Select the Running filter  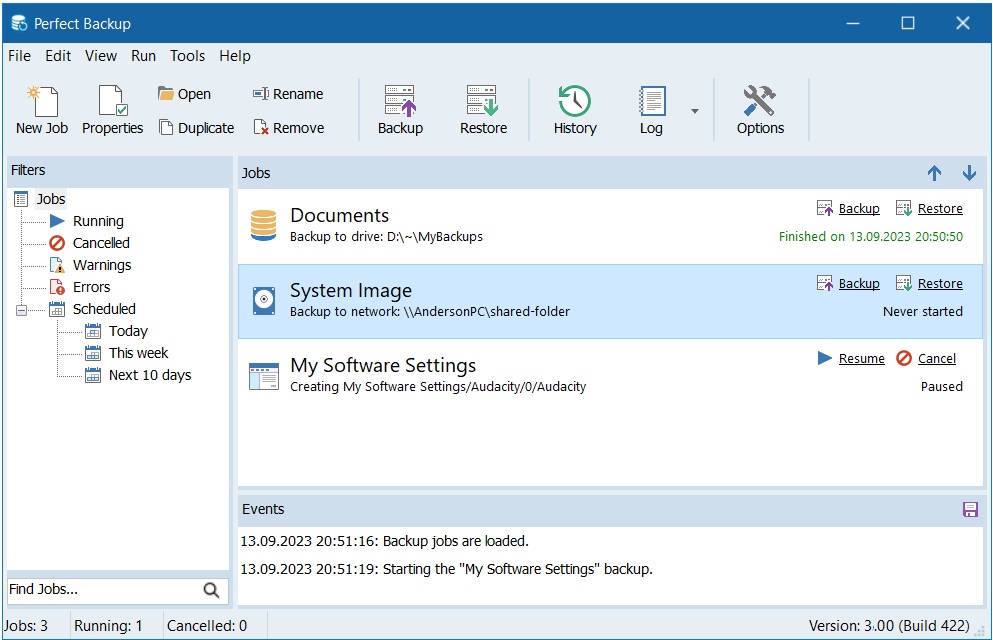(x=98, y=221)
